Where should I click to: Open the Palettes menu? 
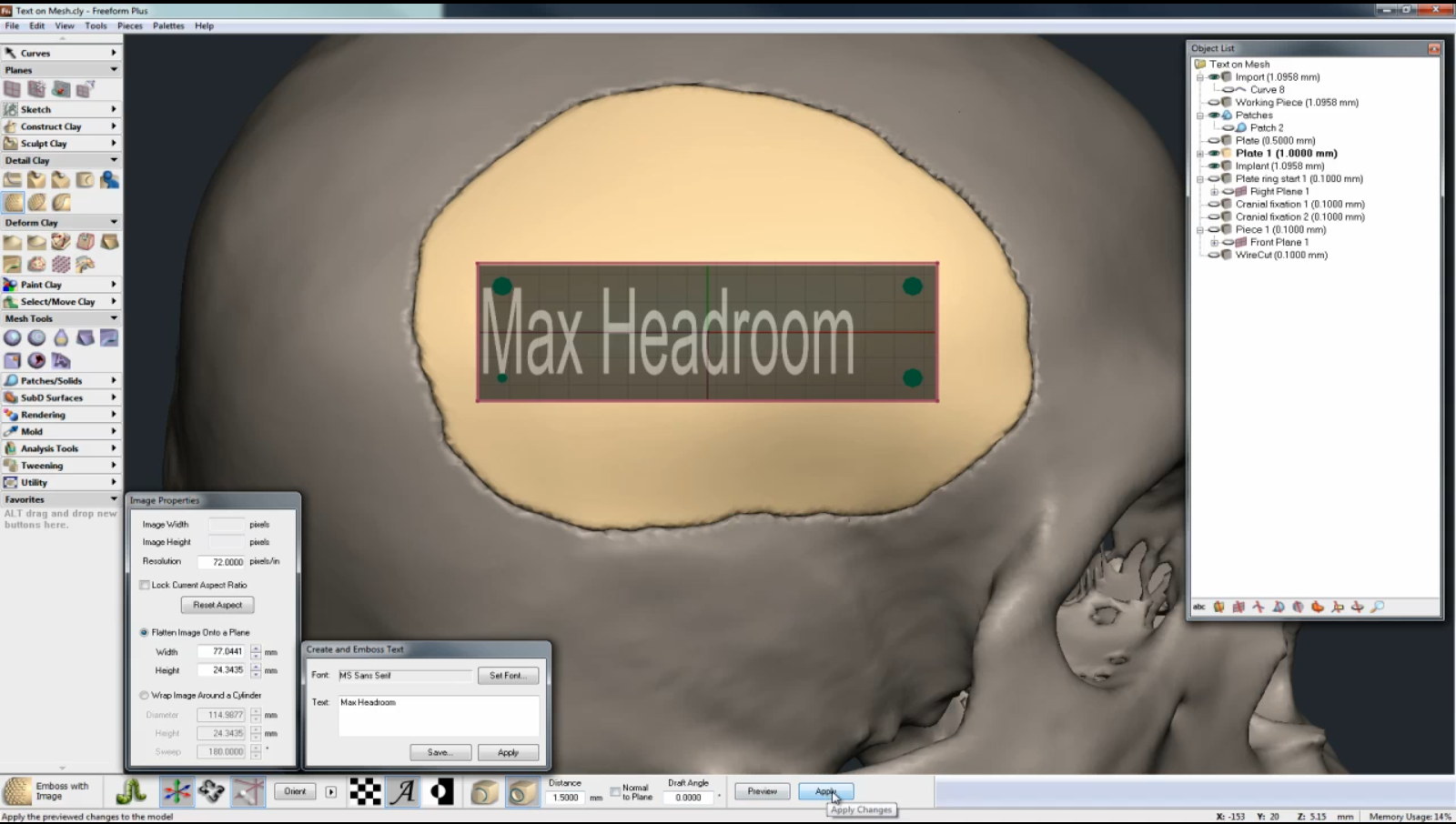[168, 25]
